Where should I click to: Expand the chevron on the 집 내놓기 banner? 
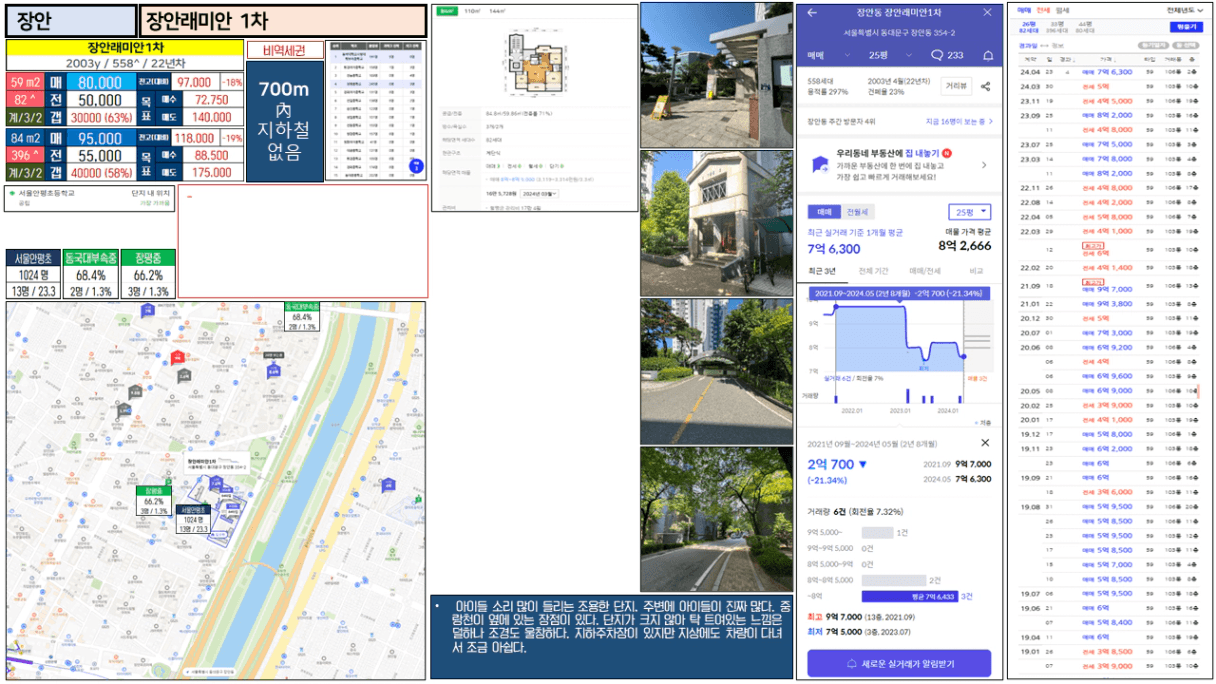984,165
